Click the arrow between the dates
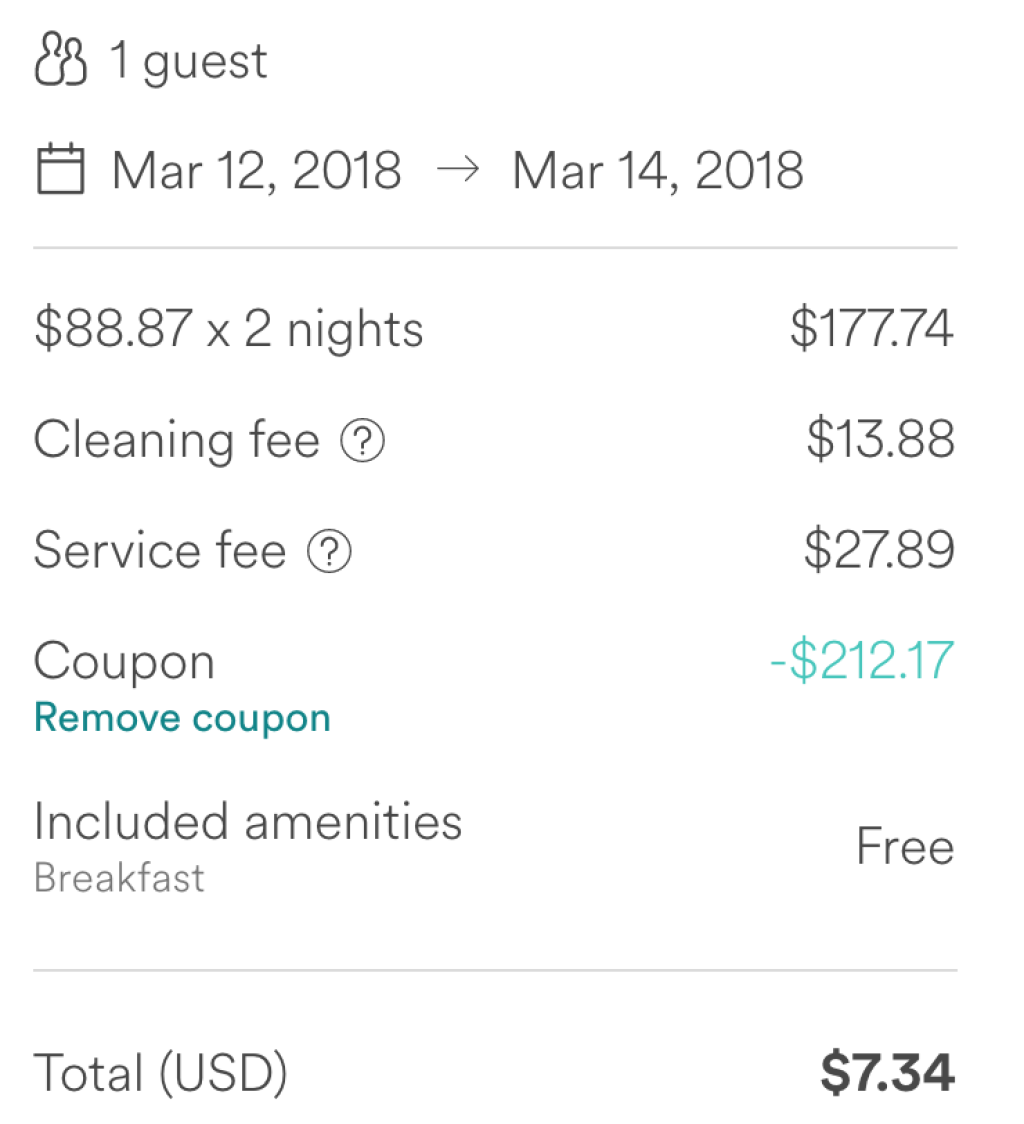Screen dimensions: 1024x1124 pyautogui.click(x=457, y=170)
